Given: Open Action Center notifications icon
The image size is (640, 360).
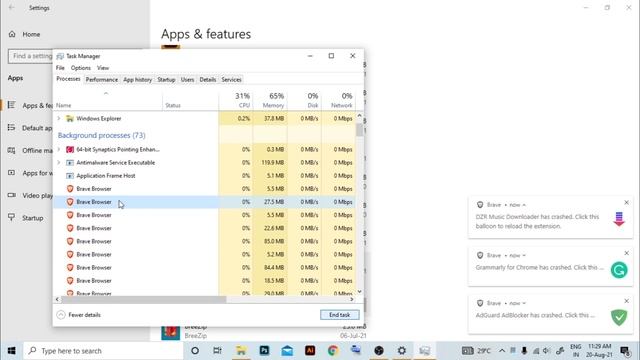Looking at the screenshot, I should [625, 351].
